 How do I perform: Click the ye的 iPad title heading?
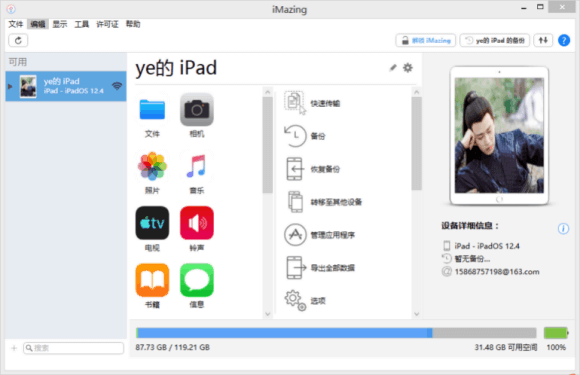[176, 68]
